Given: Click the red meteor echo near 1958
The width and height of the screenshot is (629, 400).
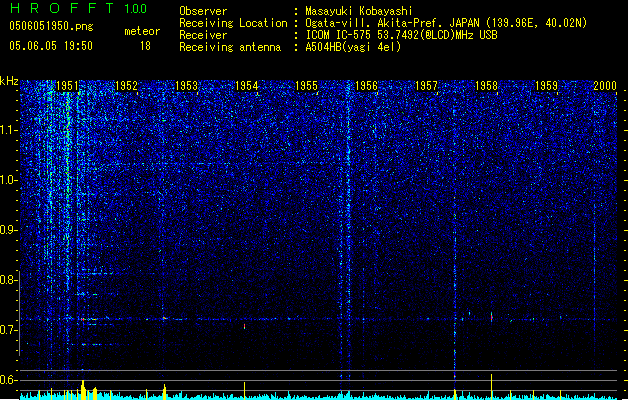Looking at the screenshot, I should coord(491,317).
